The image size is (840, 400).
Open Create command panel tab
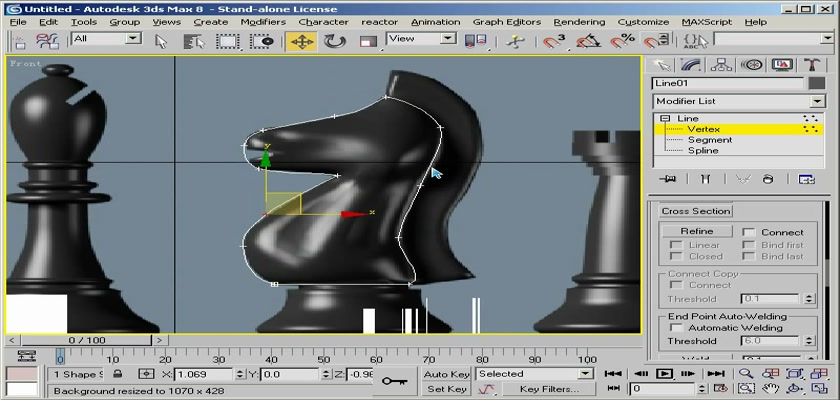[x=662, y=65]
